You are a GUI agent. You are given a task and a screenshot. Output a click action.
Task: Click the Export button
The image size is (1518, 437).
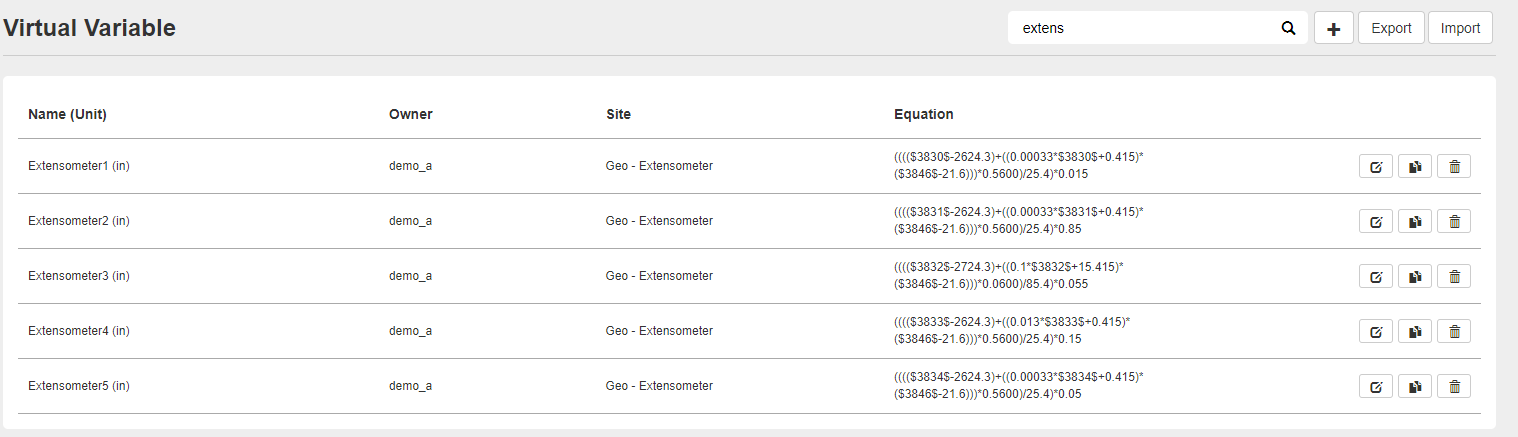(1391, 28)
